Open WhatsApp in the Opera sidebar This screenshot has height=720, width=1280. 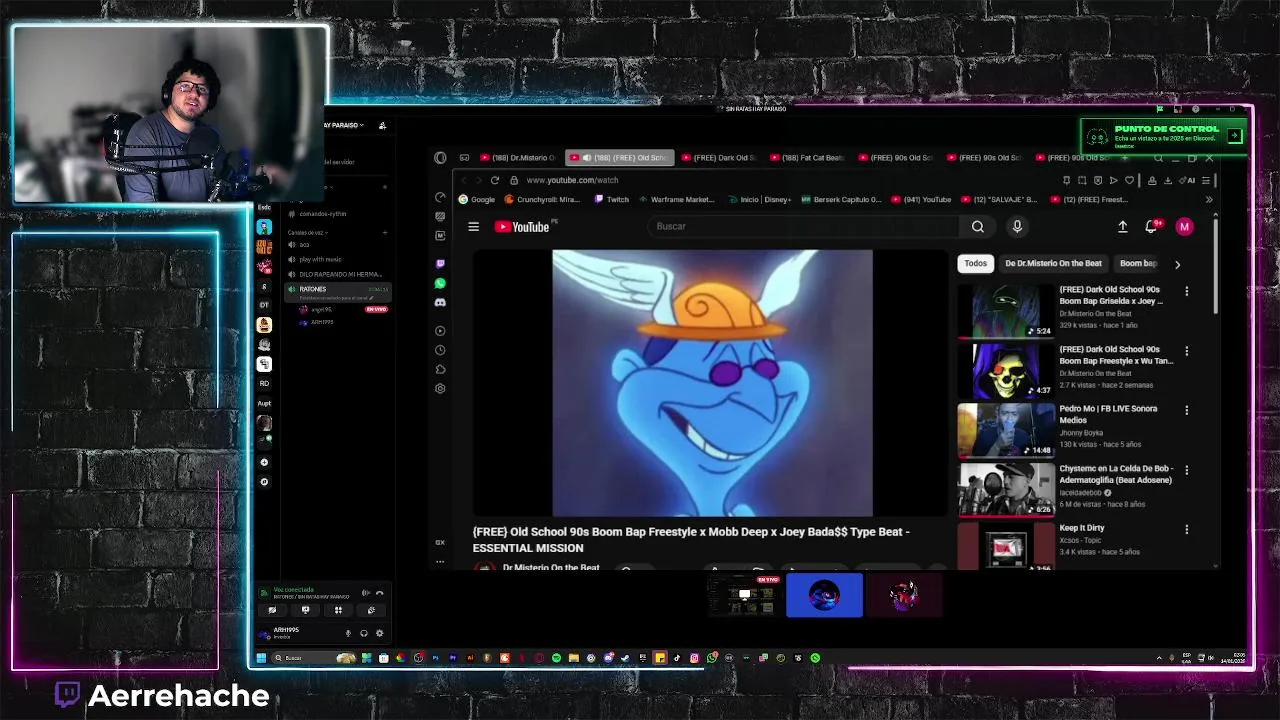[440, 283]
